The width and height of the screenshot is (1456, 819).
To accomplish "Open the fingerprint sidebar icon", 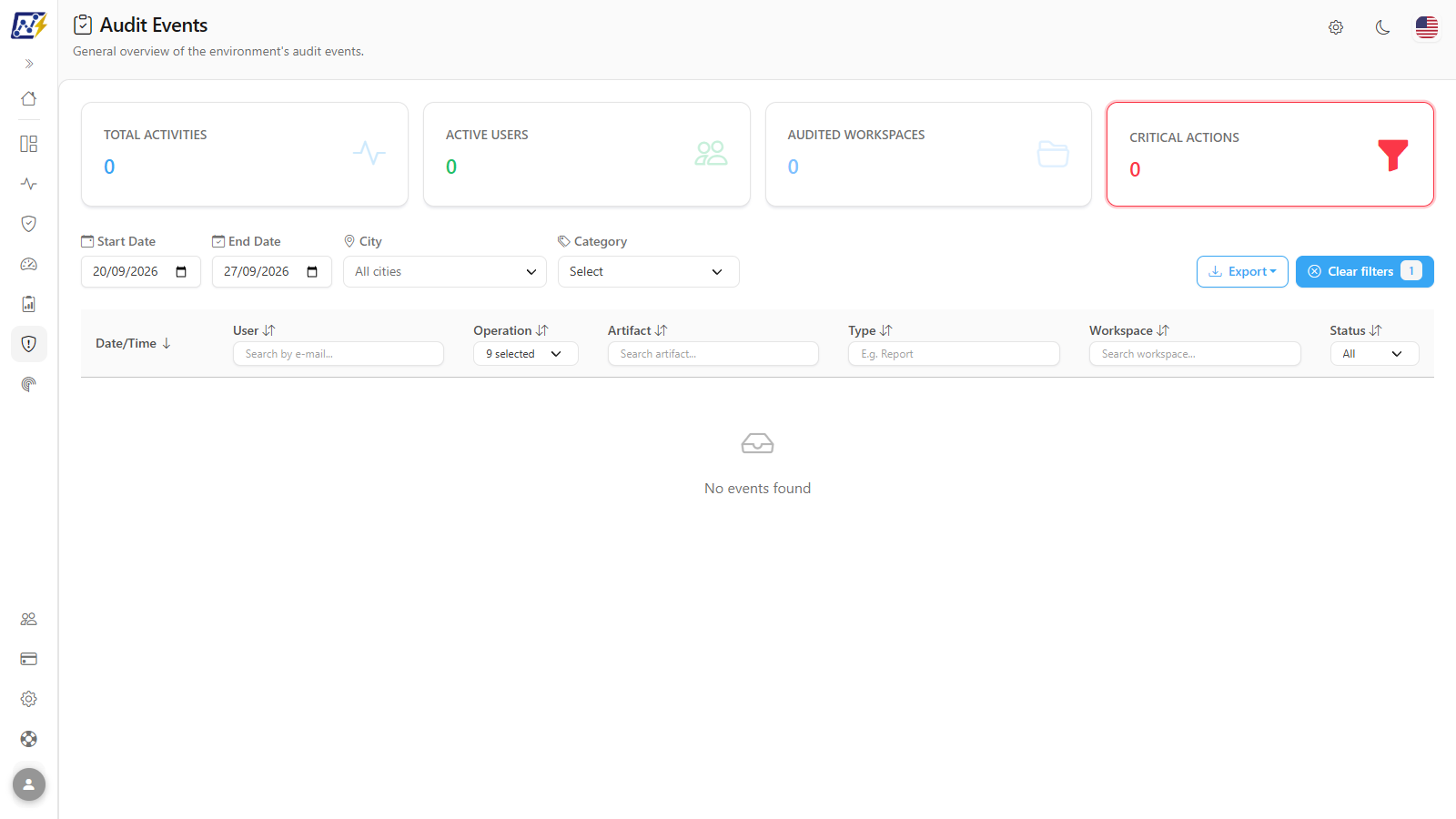I will coord(29,384).
